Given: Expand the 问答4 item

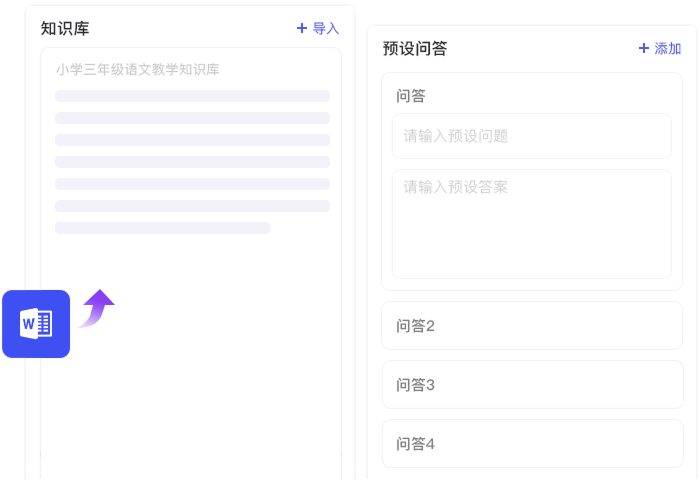Looking at the screenshot, I should 533,443.
